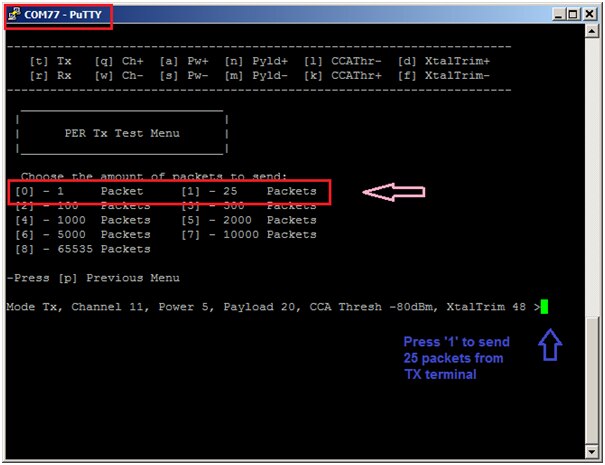The height and width of the screenshot is (465, 605).
Task: Click the '[a] Pw+' shortcut text
Action: (x=184, y=61)
